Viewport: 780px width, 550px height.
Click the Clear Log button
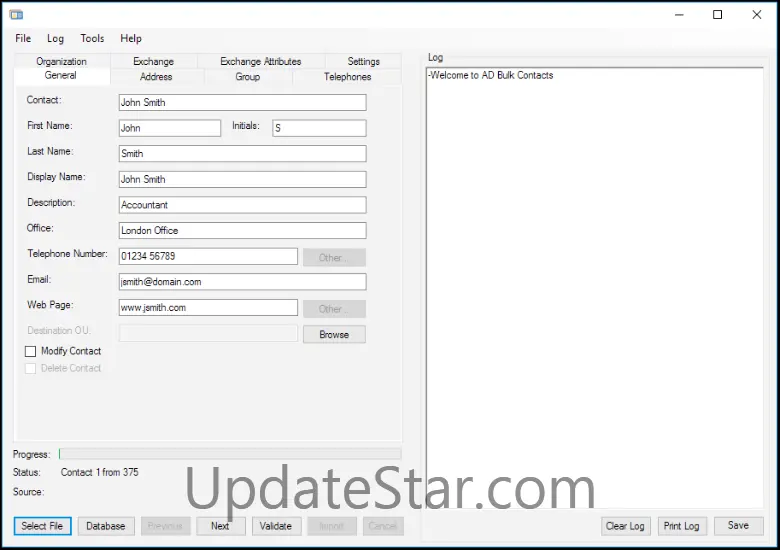[x=625, y=526]
